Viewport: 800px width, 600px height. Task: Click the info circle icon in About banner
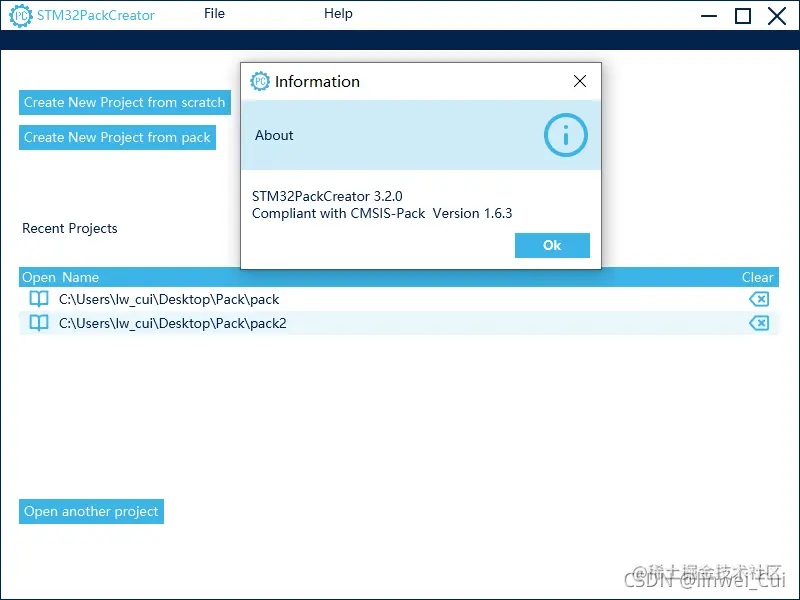coord(565,135)
